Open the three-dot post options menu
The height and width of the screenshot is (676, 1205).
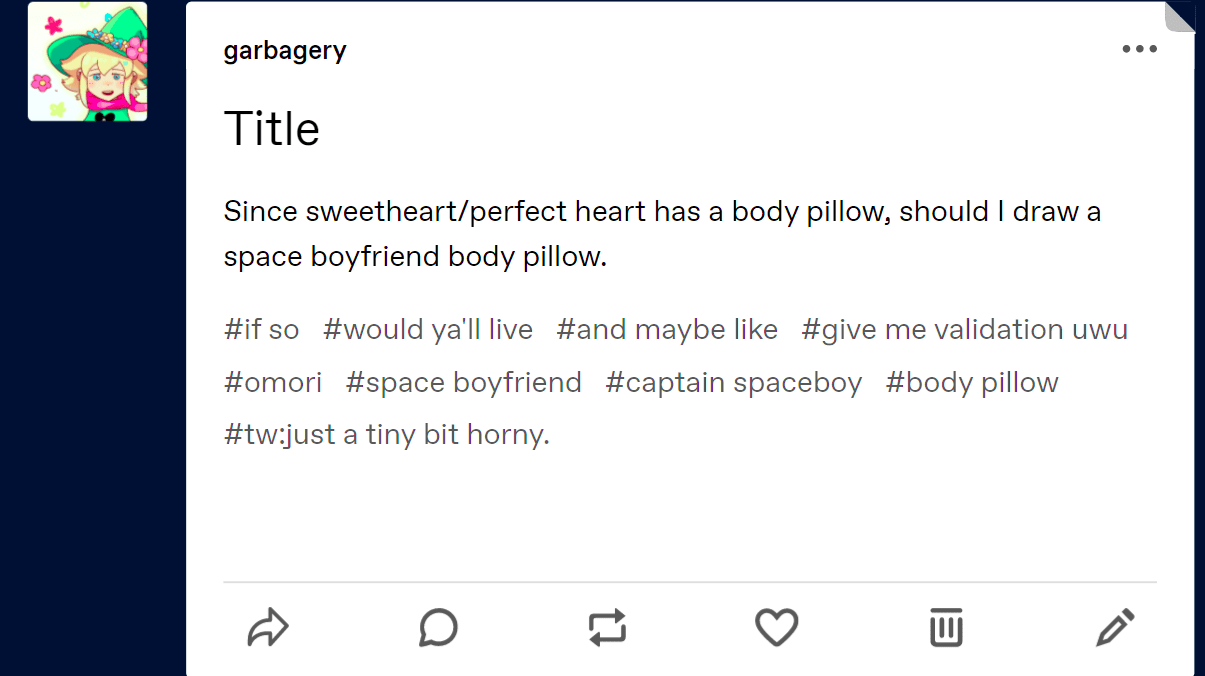[1141, 48]
